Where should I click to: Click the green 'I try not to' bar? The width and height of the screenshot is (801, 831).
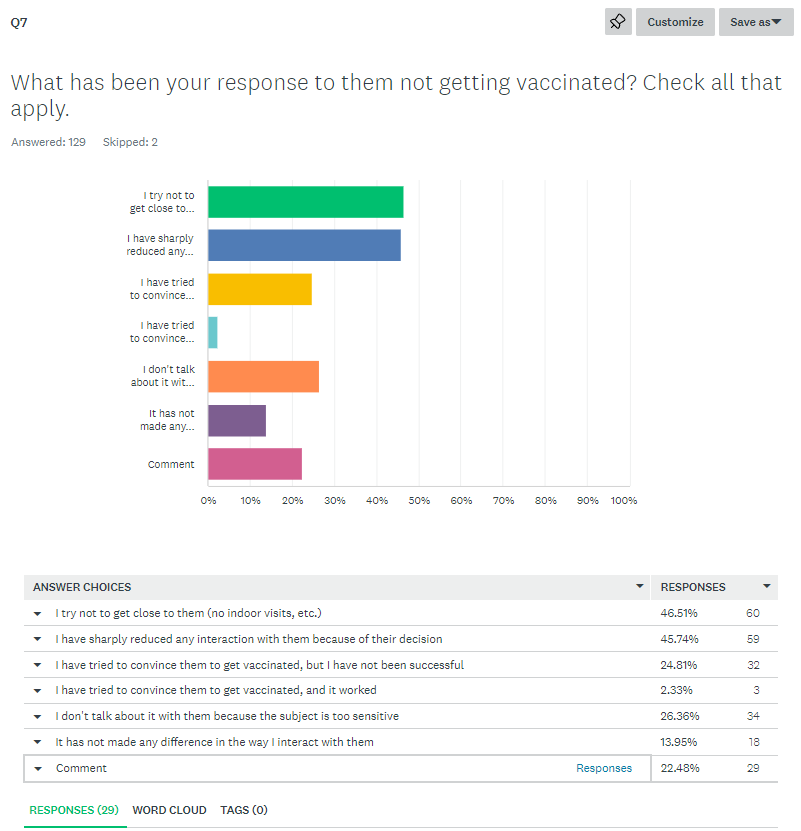[305, 202]
